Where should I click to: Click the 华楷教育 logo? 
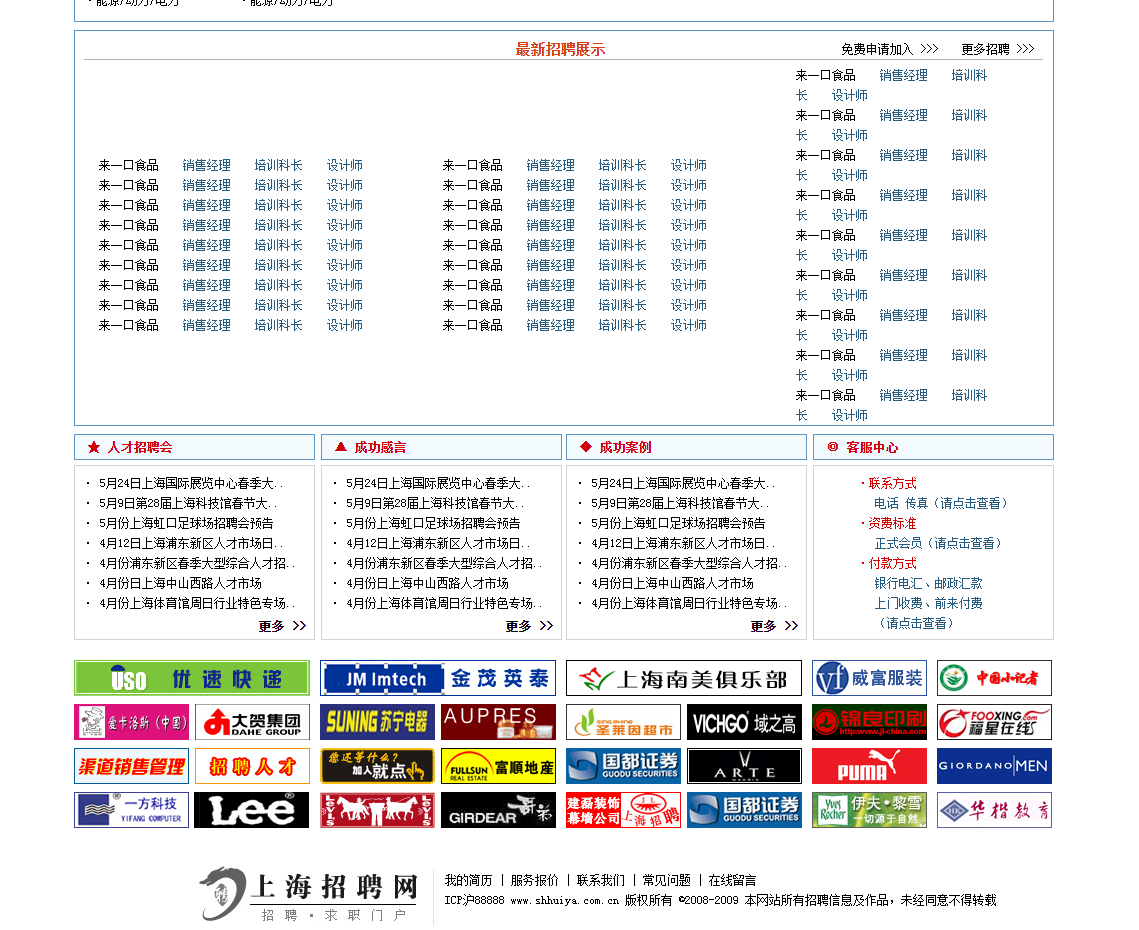(x=994, y=810)
